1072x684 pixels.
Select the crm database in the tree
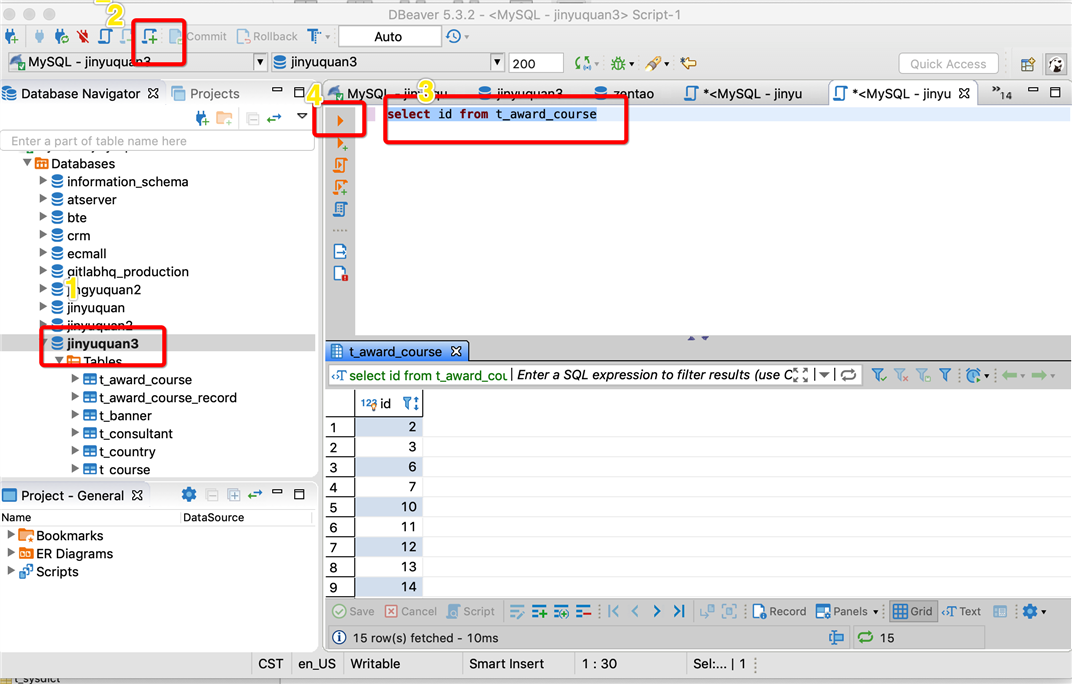pos(79,235)
